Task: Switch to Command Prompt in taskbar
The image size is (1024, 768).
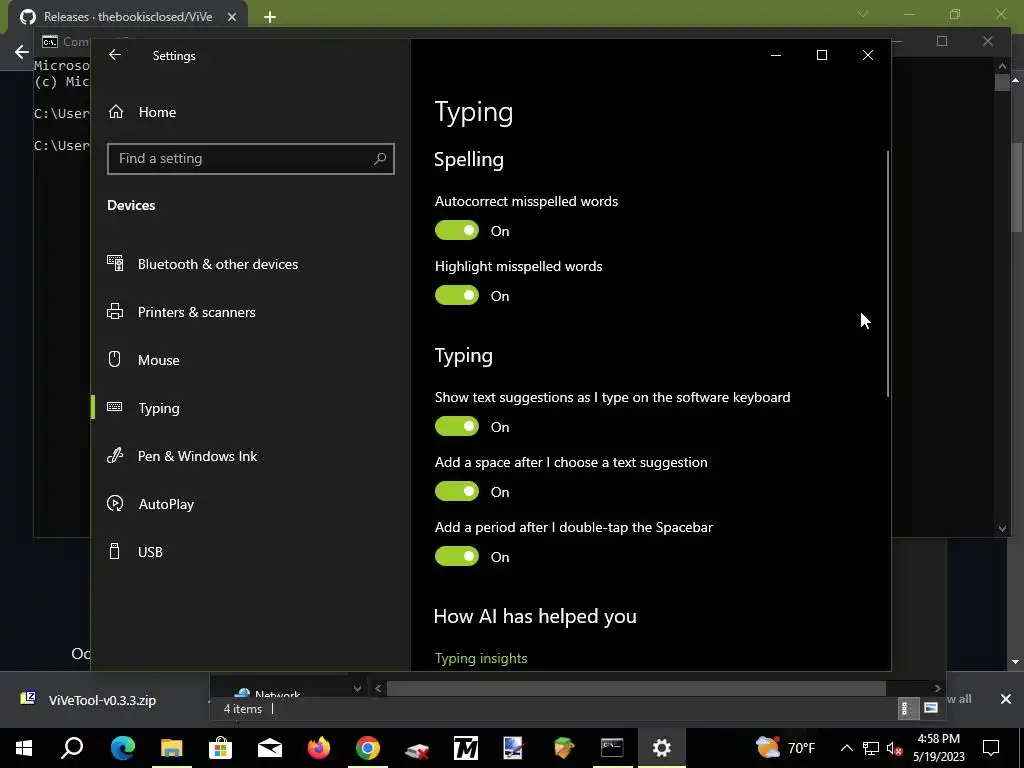Action: coord(612,748)
